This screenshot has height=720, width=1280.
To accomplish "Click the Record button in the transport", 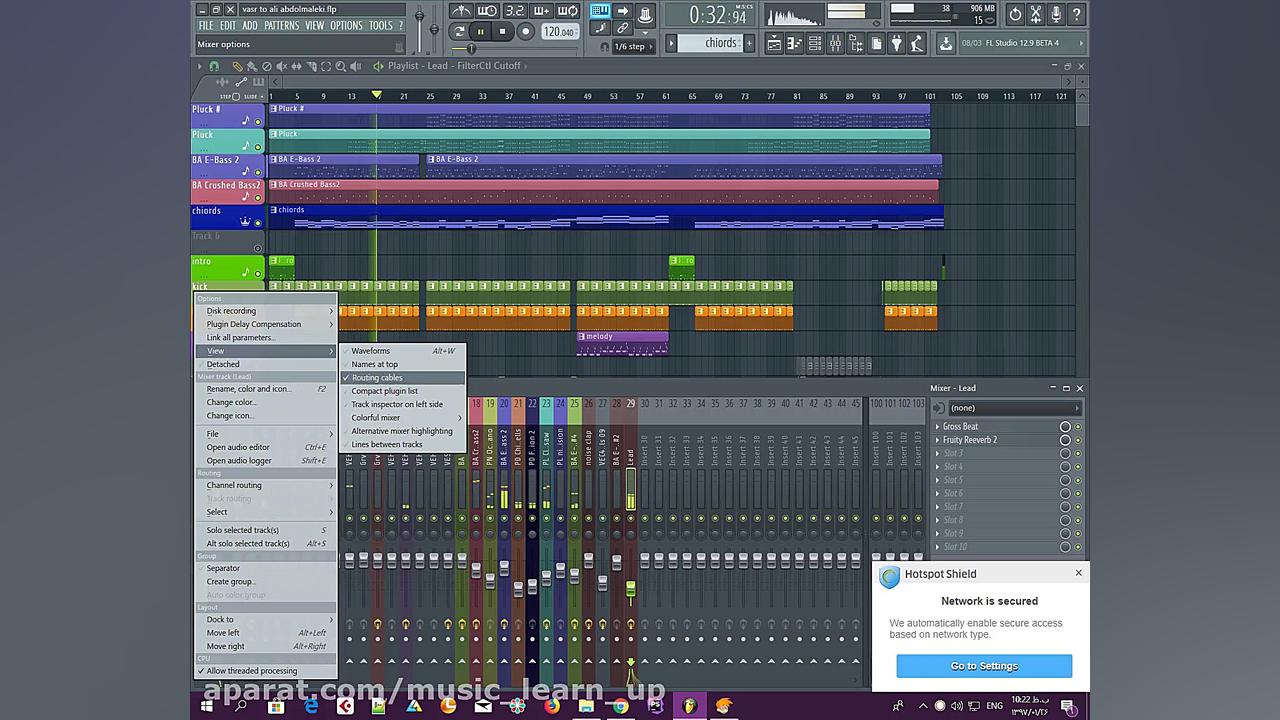I will click(525, 32).
